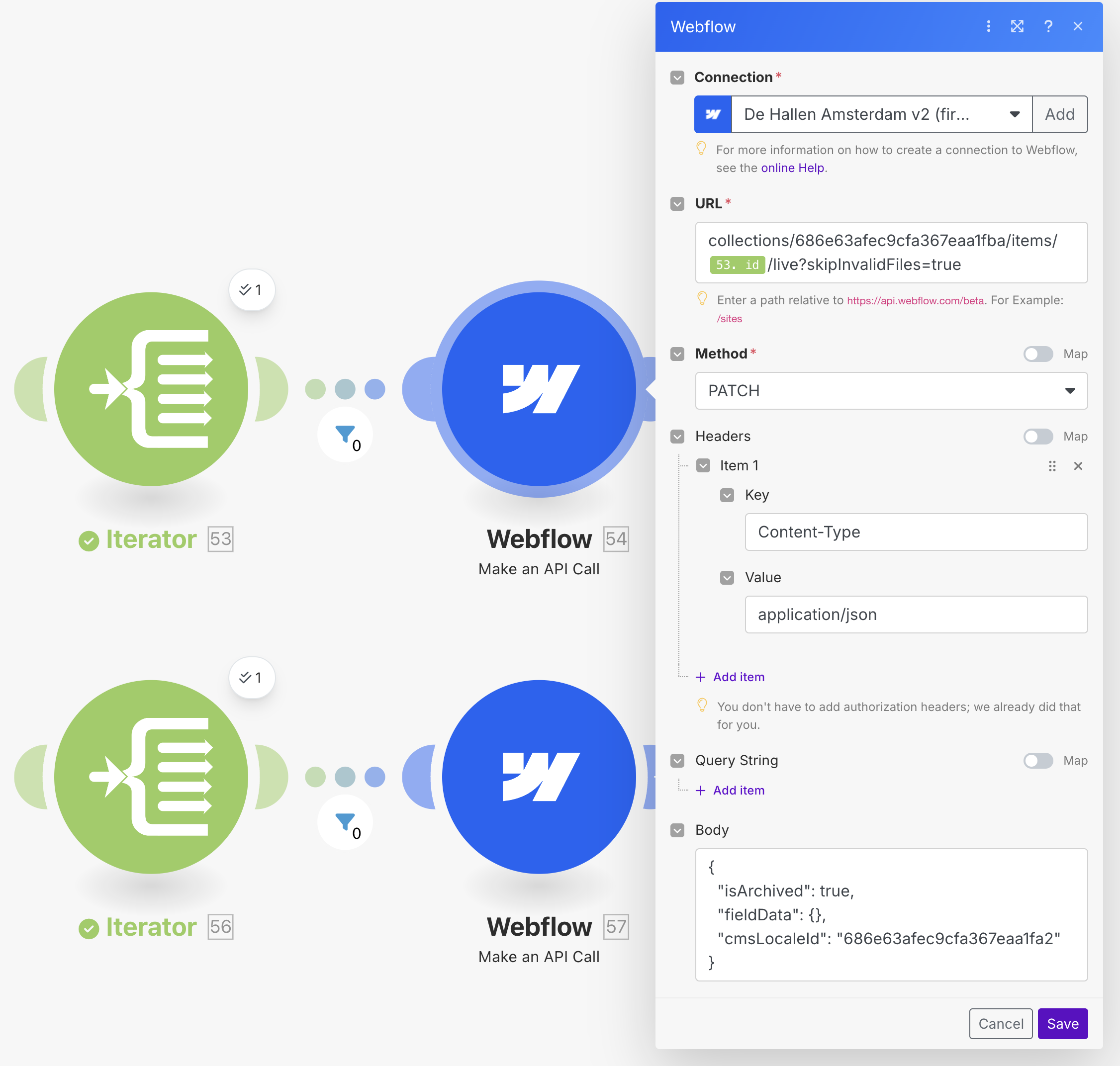Click module number badge 54
Image resolution: width=1120 pixels, height=1066 pixels.
click(616, 538)
